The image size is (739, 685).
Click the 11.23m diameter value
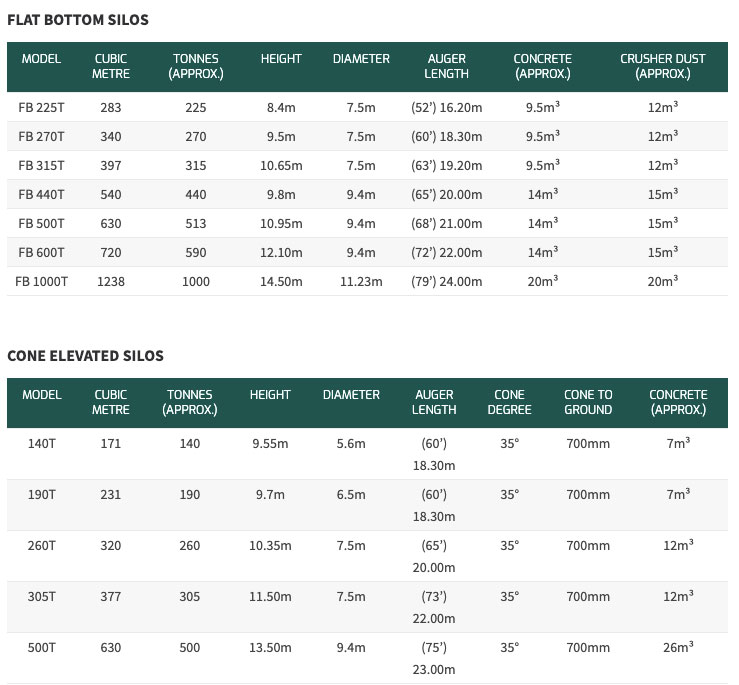pyautogui.click(x=361, y=281)
